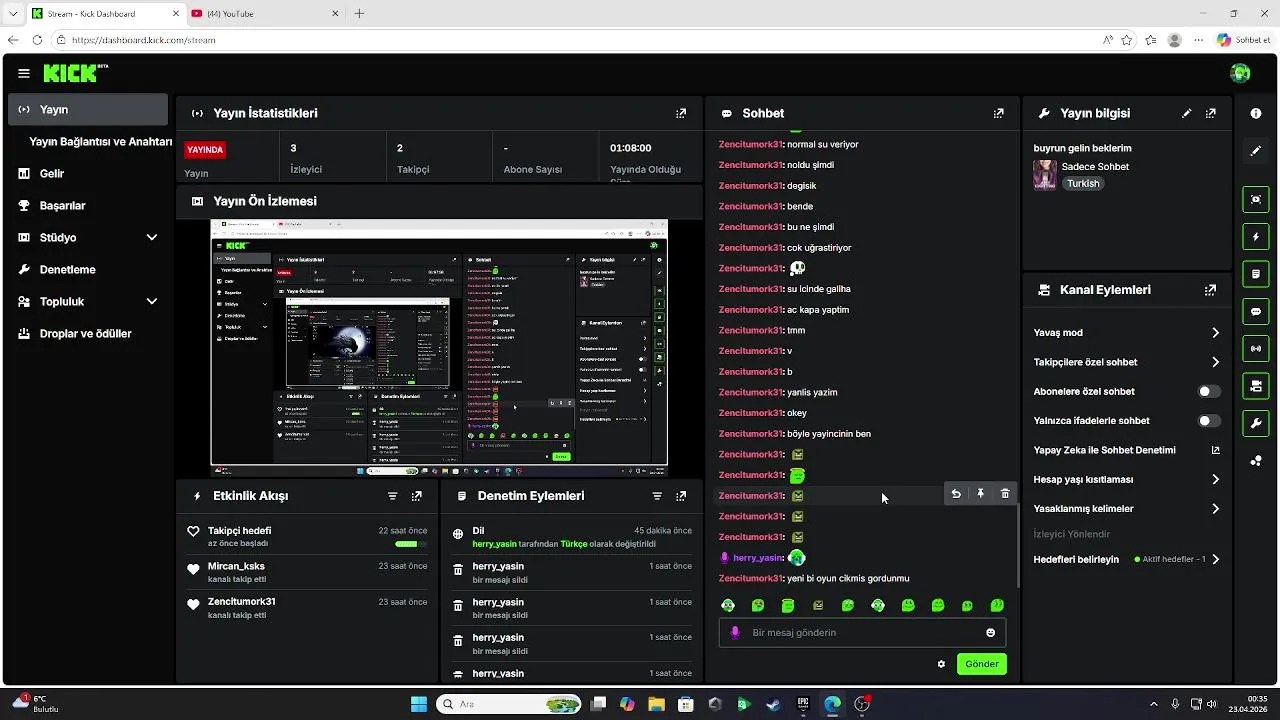Delete the hovered chat message
This screenshot has height=720, width=1280.
click(1005, 494)
